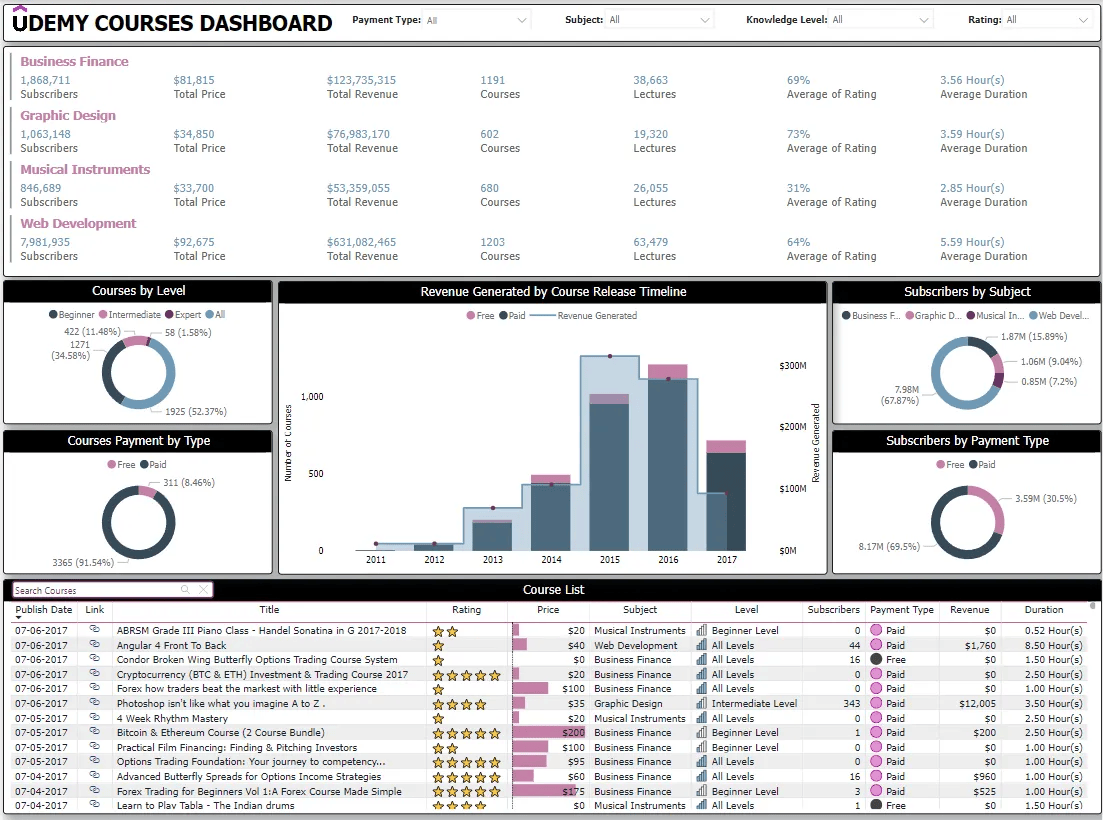1103x820 pixels.
Task: Open link icon for Condor Broken Wing Butterfly course
Action: 94,659
